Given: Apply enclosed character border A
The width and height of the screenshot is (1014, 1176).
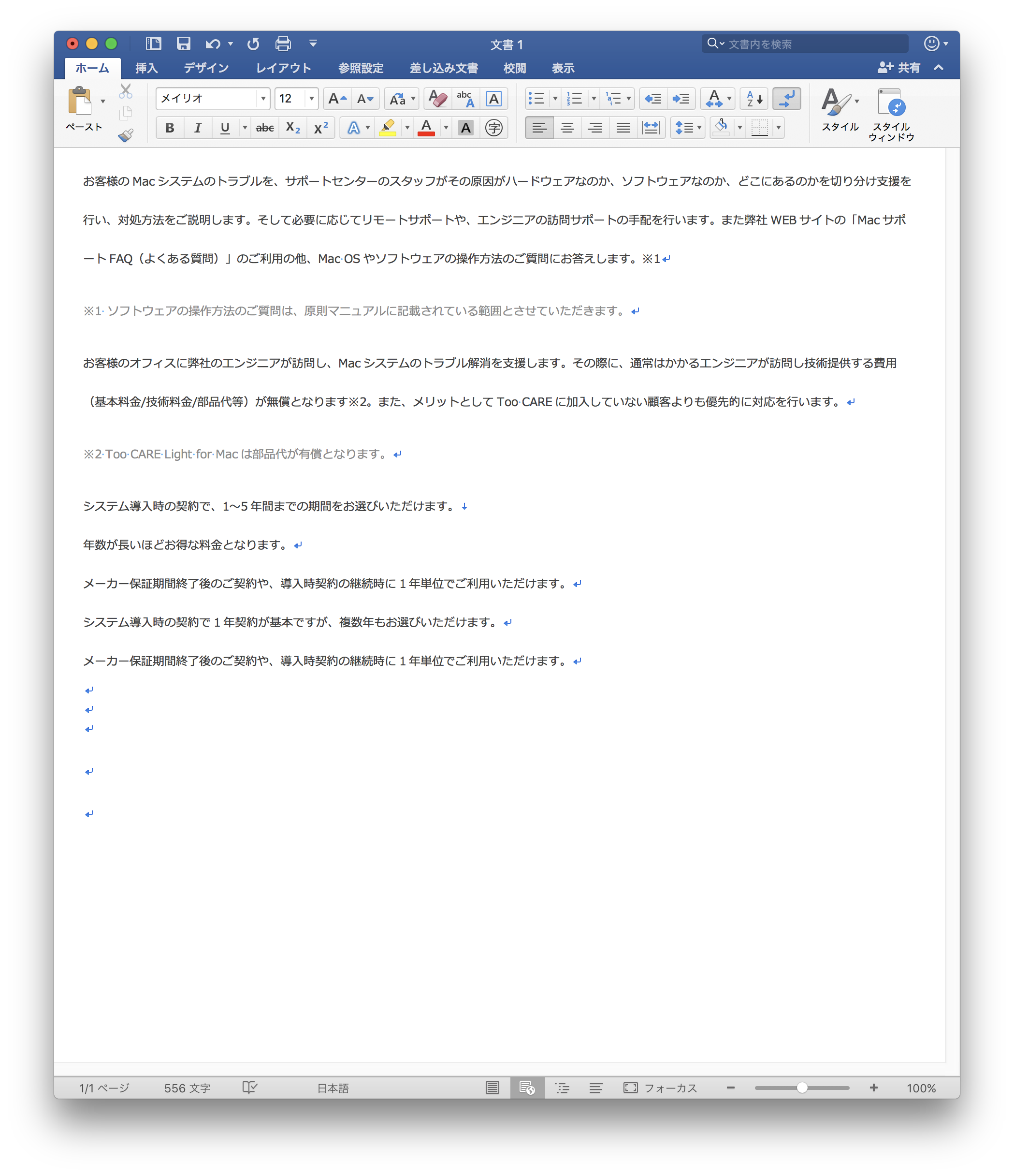Looking at the screenshot, I should pos(493,99).
